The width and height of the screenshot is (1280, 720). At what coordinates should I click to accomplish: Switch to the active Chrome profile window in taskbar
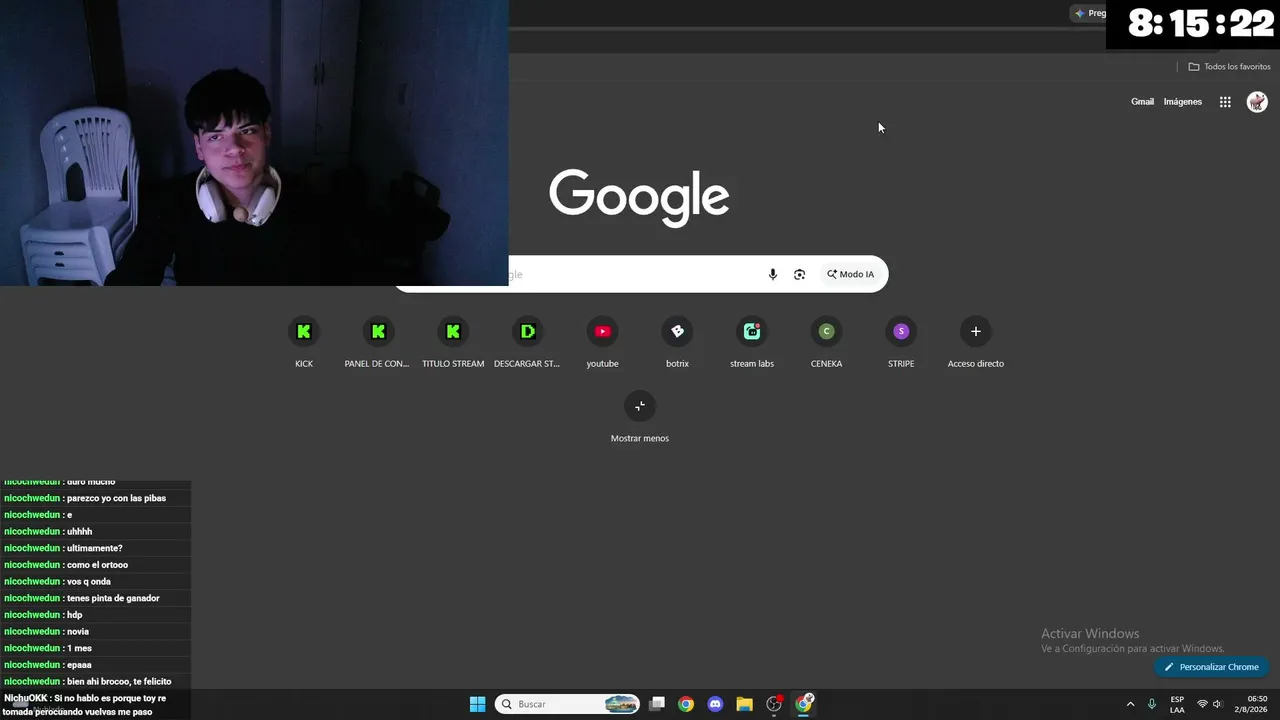[x=804, y=704]
